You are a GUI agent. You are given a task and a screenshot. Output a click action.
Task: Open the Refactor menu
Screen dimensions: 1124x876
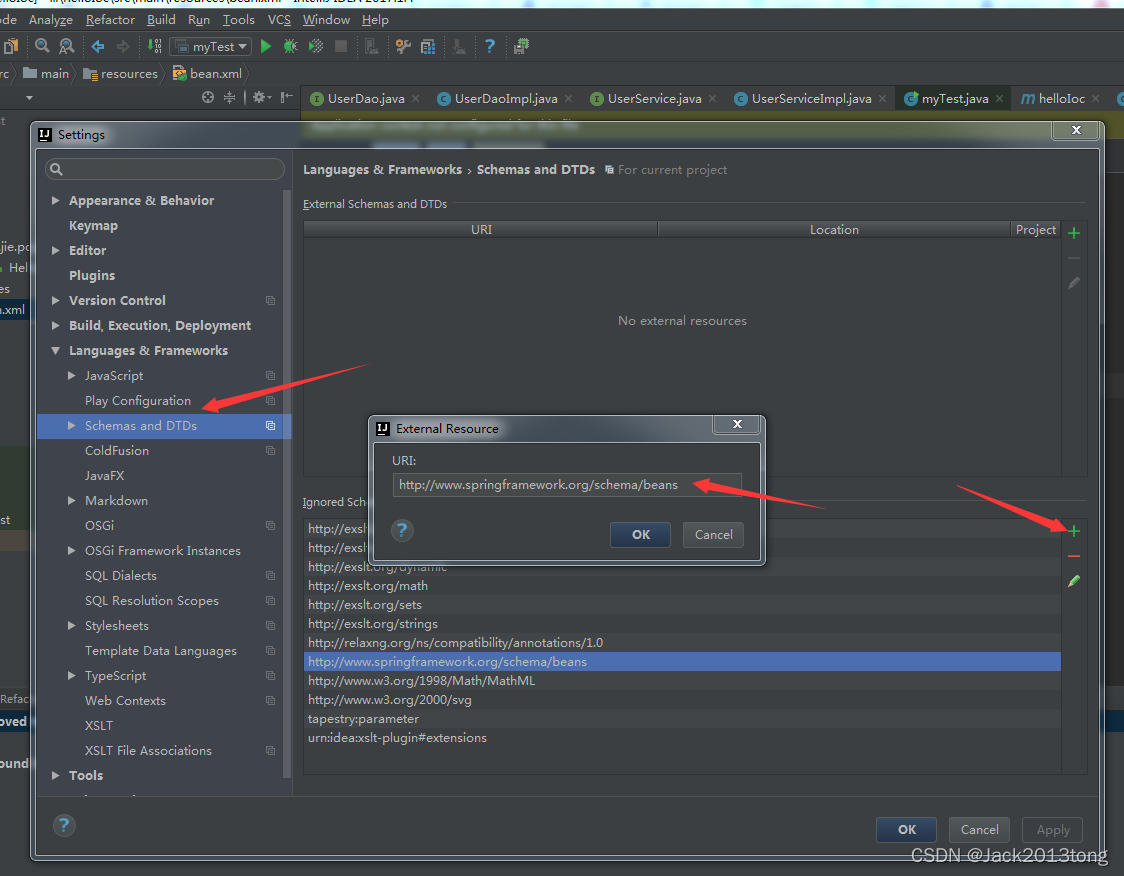[x=110, y=20]
